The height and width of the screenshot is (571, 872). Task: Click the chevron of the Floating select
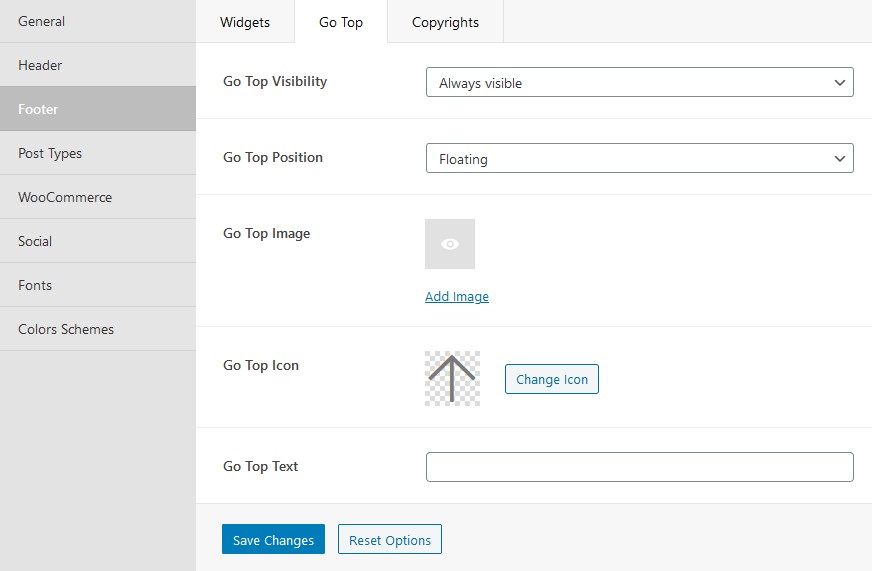point(840,158)
